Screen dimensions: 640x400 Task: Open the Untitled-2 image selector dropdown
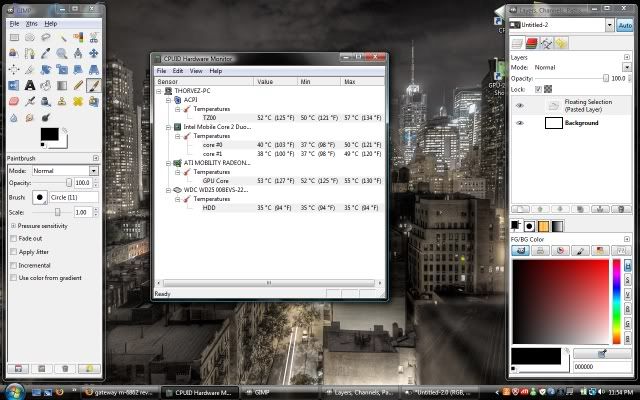pyautogui.click(x=609, y=25)
